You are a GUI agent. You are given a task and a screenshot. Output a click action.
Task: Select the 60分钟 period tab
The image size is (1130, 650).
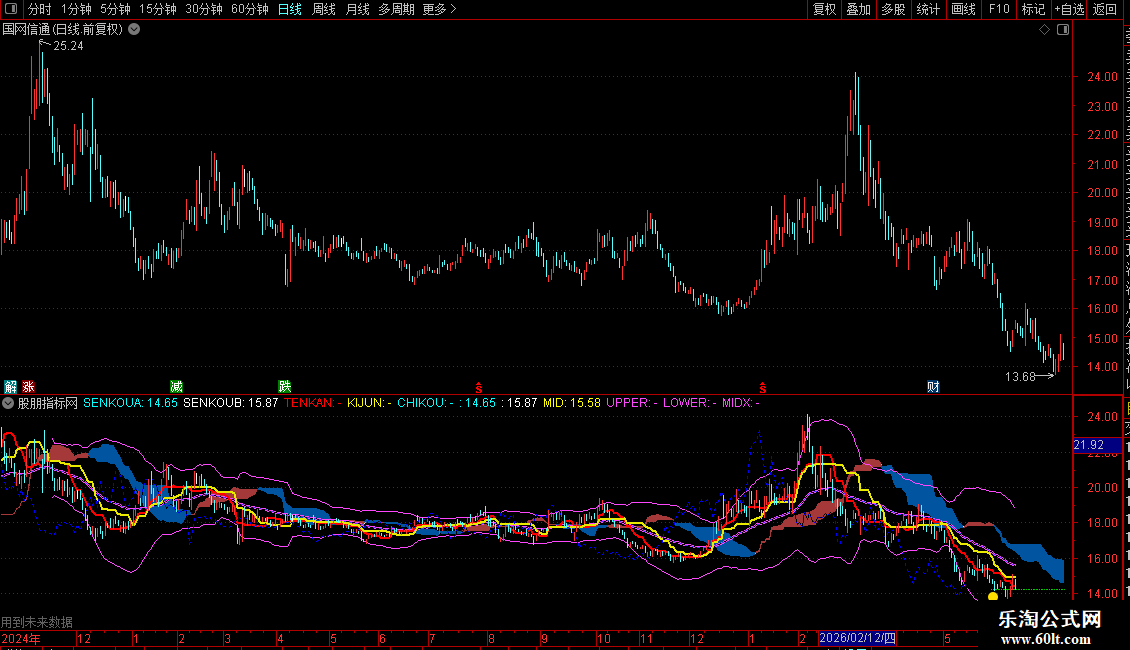pos(249,9)
